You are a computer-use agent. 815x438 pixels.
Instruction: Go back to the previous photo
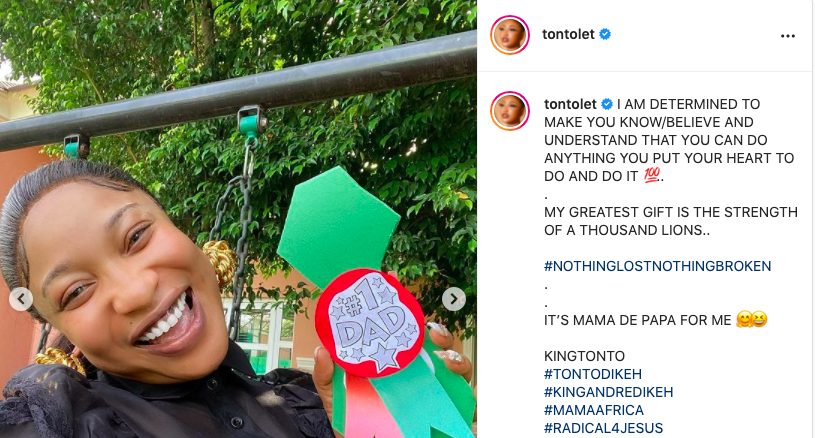[x=21, y=299]
